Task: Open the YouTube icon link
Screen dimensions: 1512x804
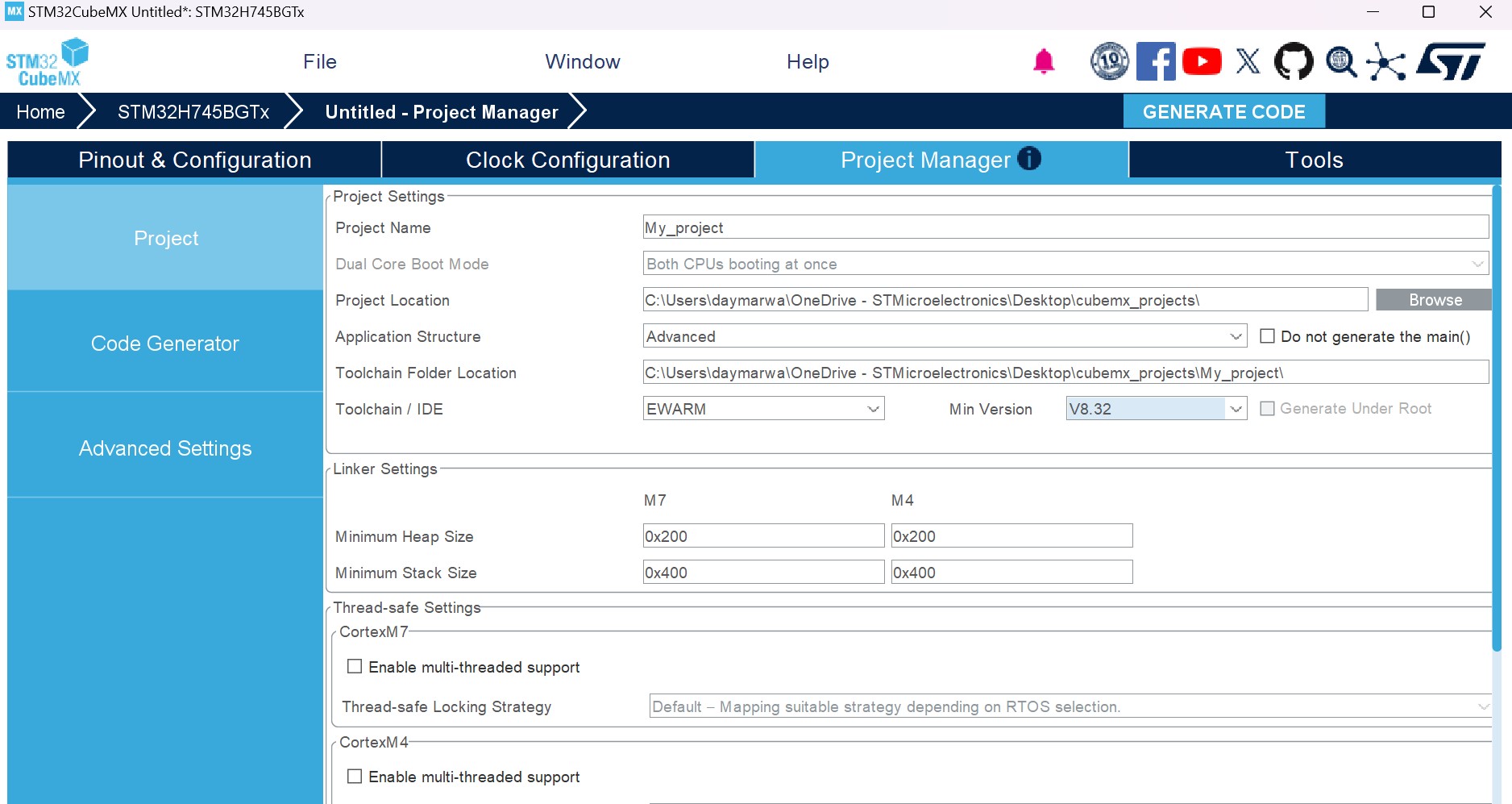Action: (x=1202, y=61)
